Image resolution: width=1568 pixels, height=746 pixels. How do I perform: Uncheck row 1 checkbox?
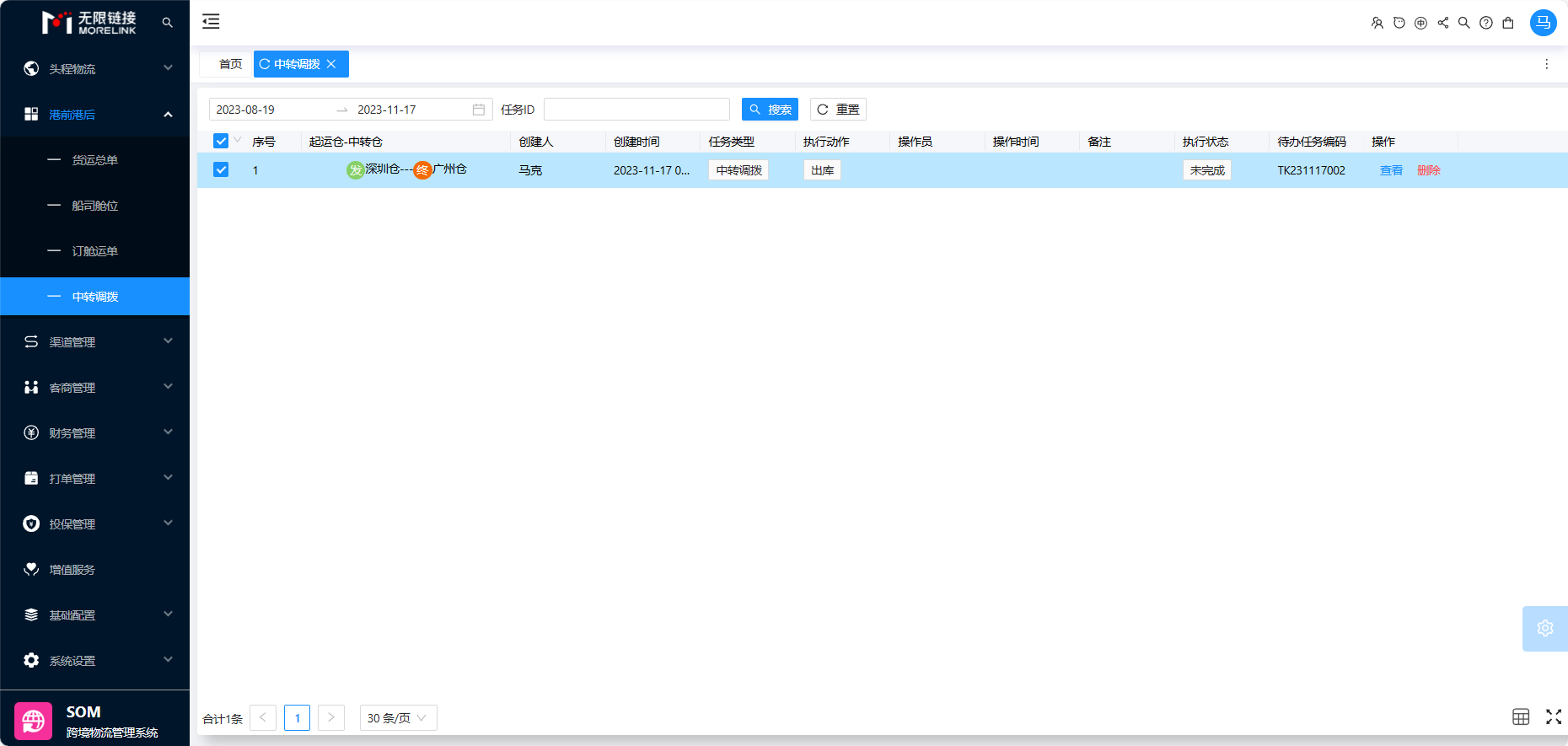tap(221, 169)
